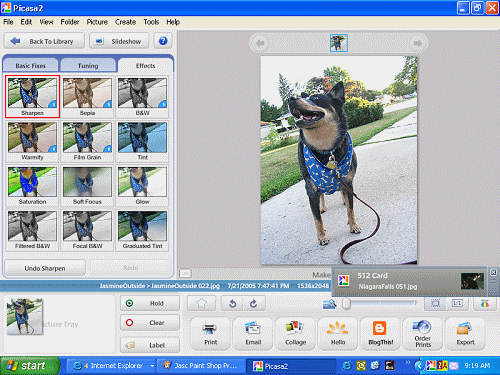Click NiagaraFalls thumbnail in notification

pyautogui.click(x=472, y=281)
